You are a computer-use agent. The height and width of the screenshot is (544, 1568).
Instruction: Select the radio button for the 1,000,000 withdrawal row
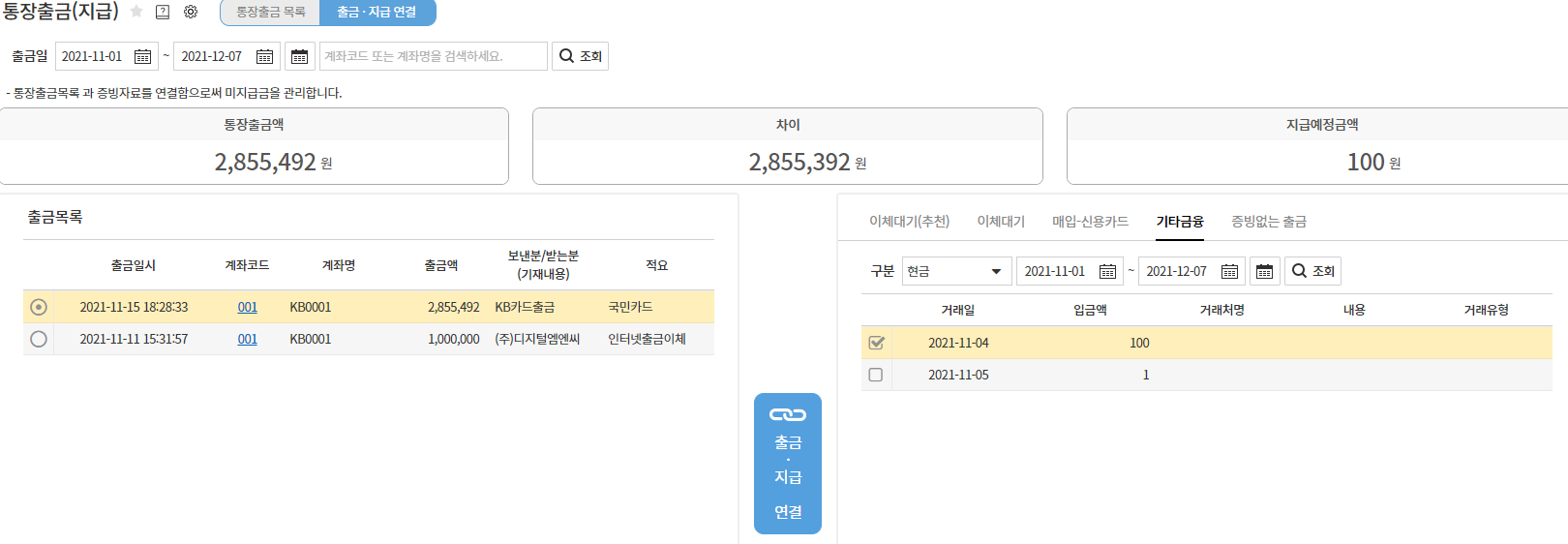click(39, 339)
